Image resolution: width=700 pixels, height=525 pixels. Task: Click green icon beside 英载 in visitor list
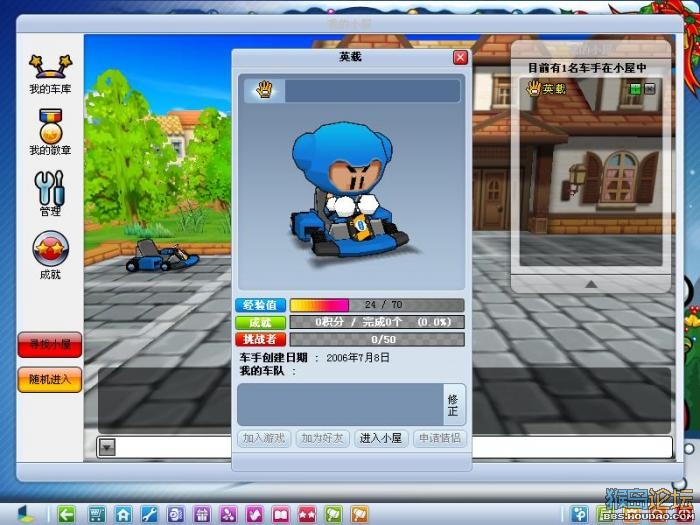635,89
